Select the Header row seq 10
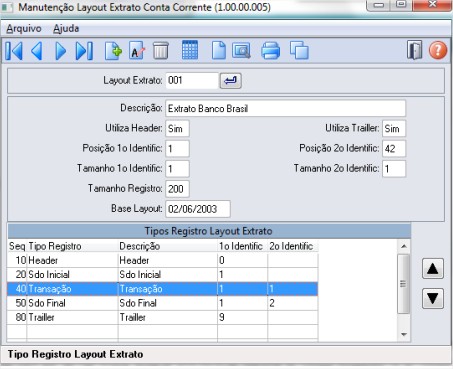This screenshot has width=453, height=369. [163, 260]
